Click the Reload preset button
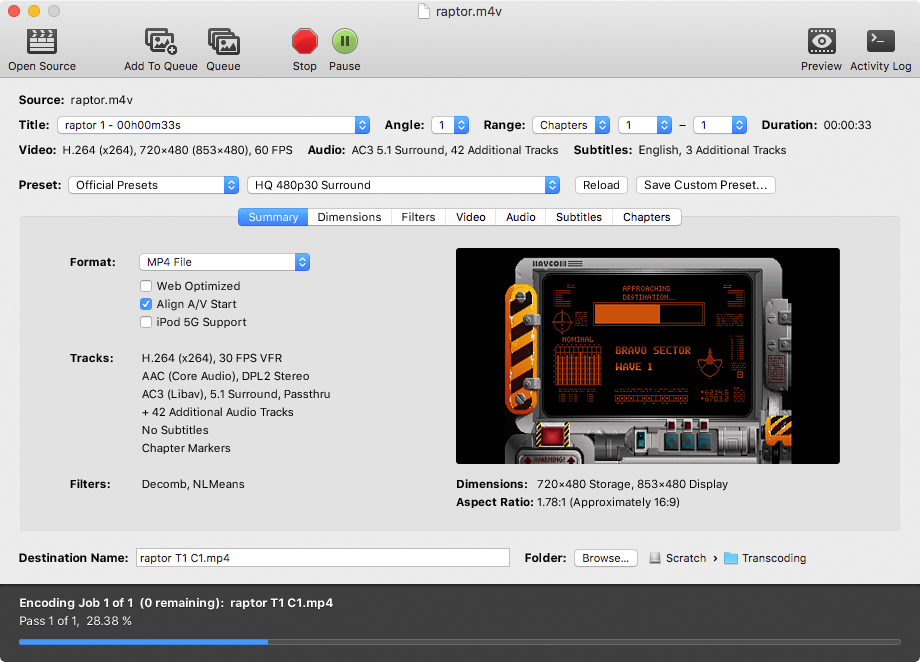The width and height of the screenshot is (920, 662). [x=601, y=185]
